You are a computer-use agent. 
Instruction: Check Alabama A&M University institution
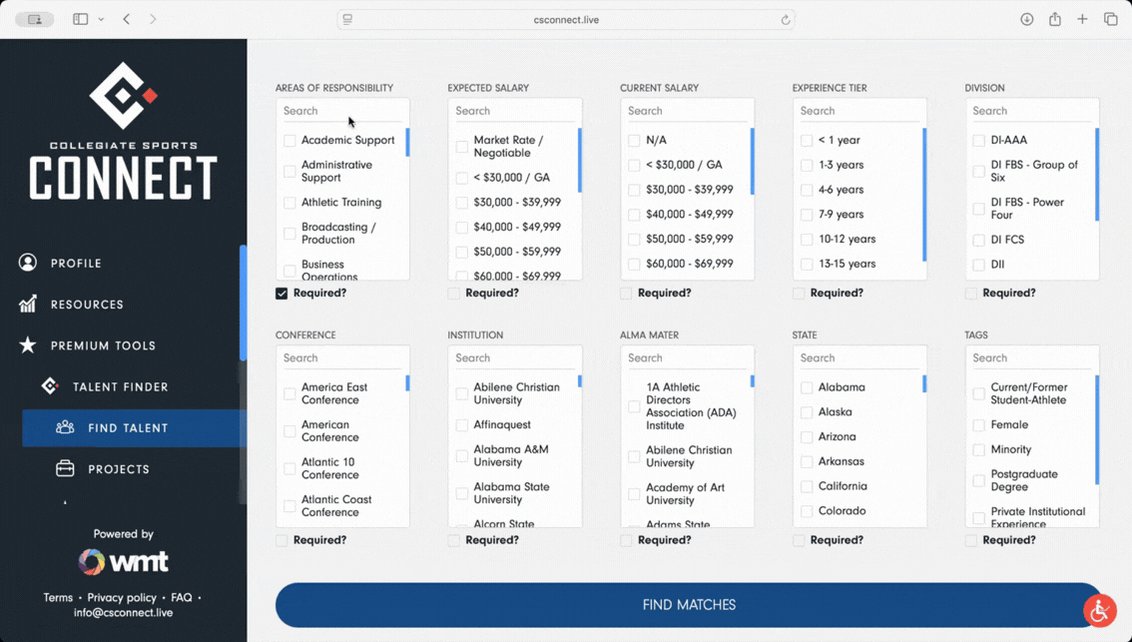462,456
